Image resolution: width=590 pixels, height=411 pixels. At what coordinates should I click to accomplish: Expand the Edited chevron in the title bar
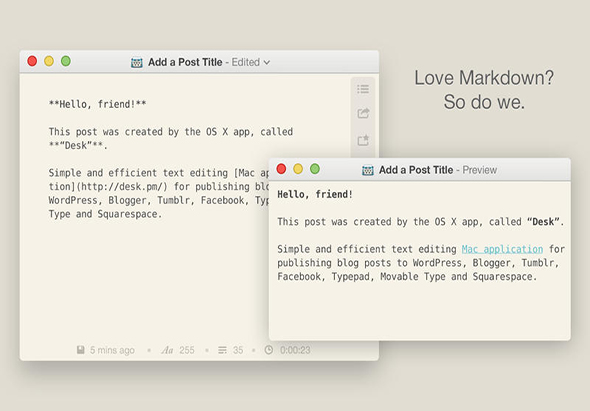click(x=267, y=62)
